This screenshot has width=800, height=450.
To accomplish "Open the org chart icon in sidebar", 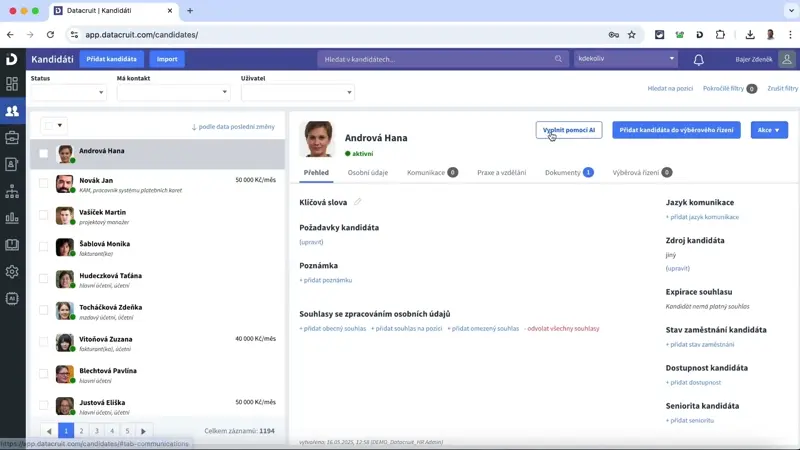I will [x=12, y=191].
